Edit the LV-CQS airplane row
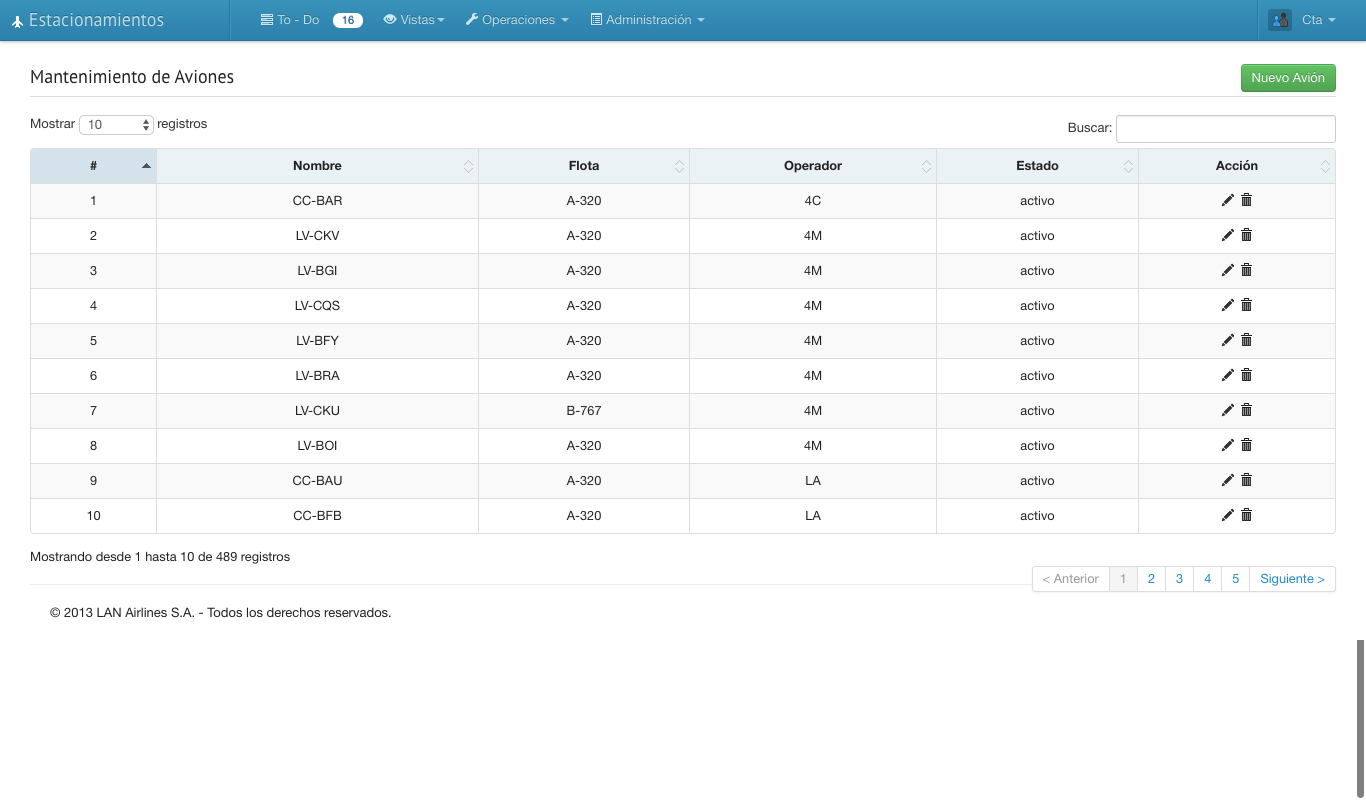This screenshot has width=1366, height=800. click(x=1228, y=305)
